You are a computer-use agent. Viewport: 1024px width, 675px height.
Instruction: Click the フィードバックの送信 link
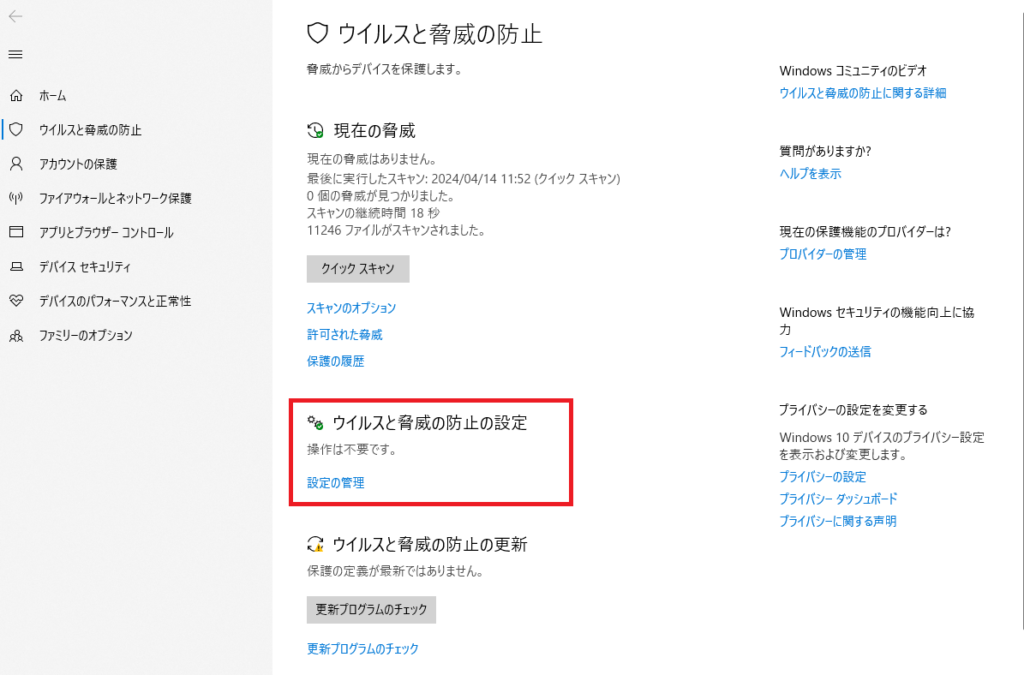(824, 352)
